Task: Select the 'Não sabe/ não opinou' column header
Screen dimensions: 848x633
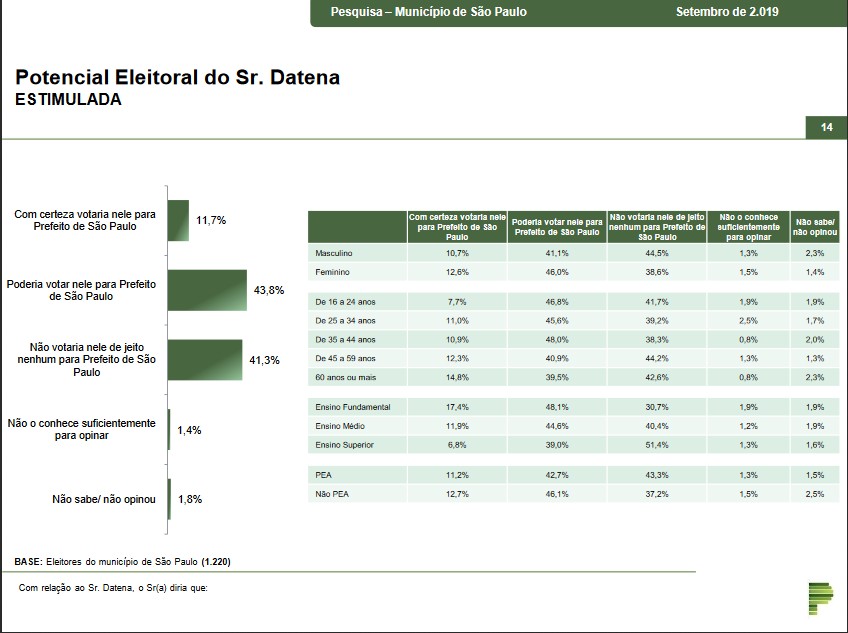Action: pyautogui.click(x=816, y=226)
